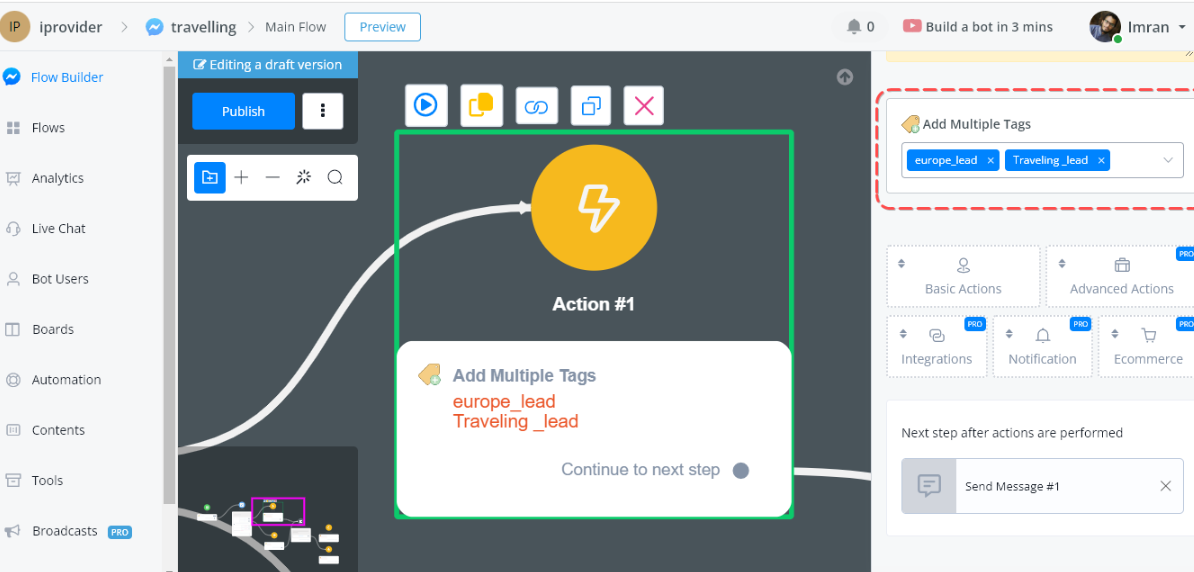Open Analytics in the sidebar
This screenshot has width=1194, height=572.
(x=57, y=178)
